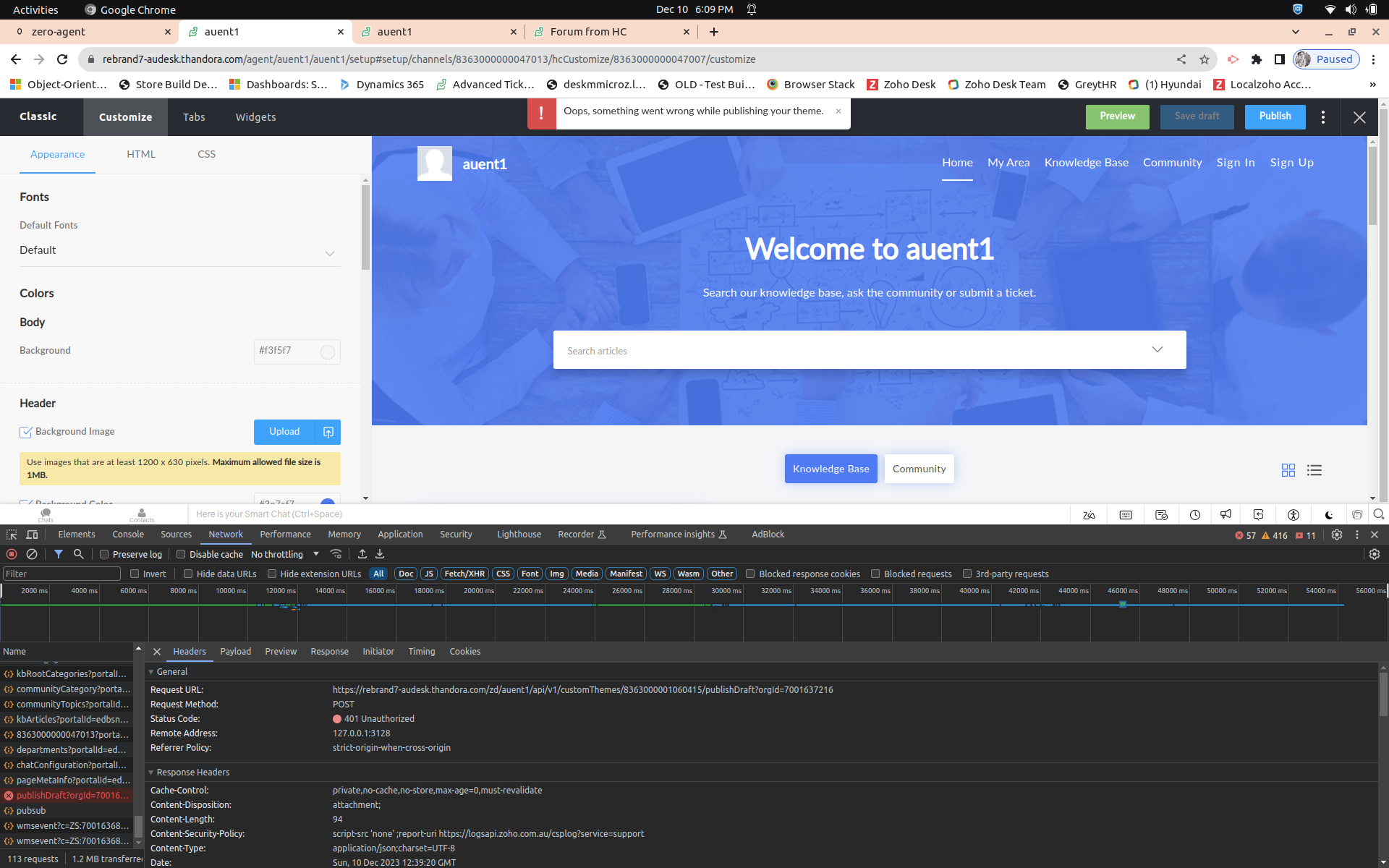Open the Default Fonts dropdown
The height and width of the screenshot is (868, 1389).
pos(179,251)
